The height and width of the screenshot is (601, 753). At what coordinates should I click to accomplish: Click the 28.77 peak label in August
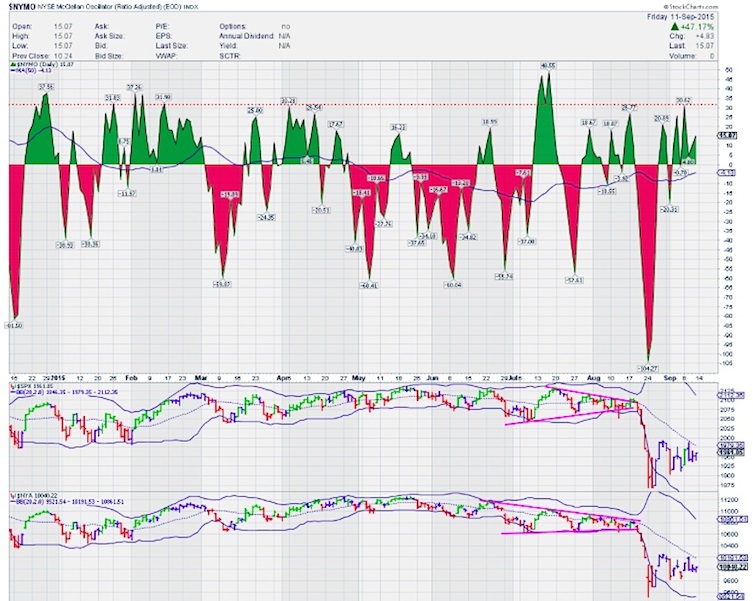pyautogui.click(x=629, y=107)
